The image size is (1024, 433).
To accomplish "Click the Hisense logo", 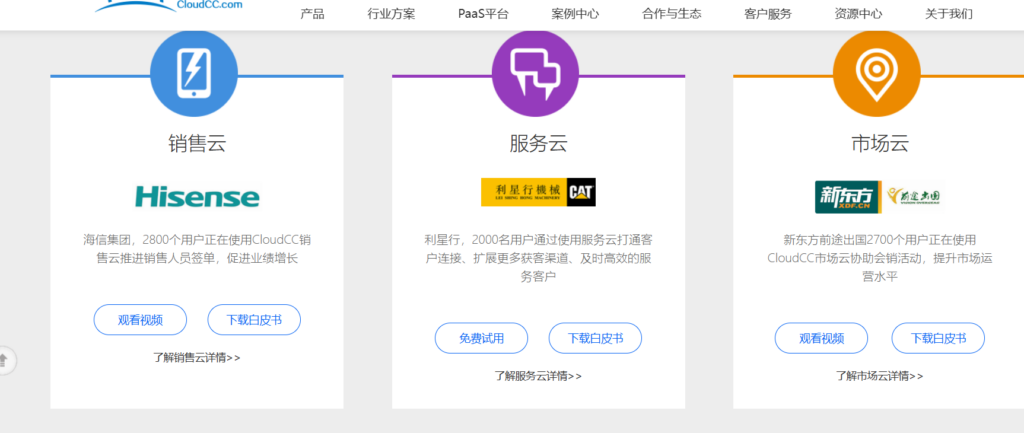I will pyautogui.click(x=197, y=196).
